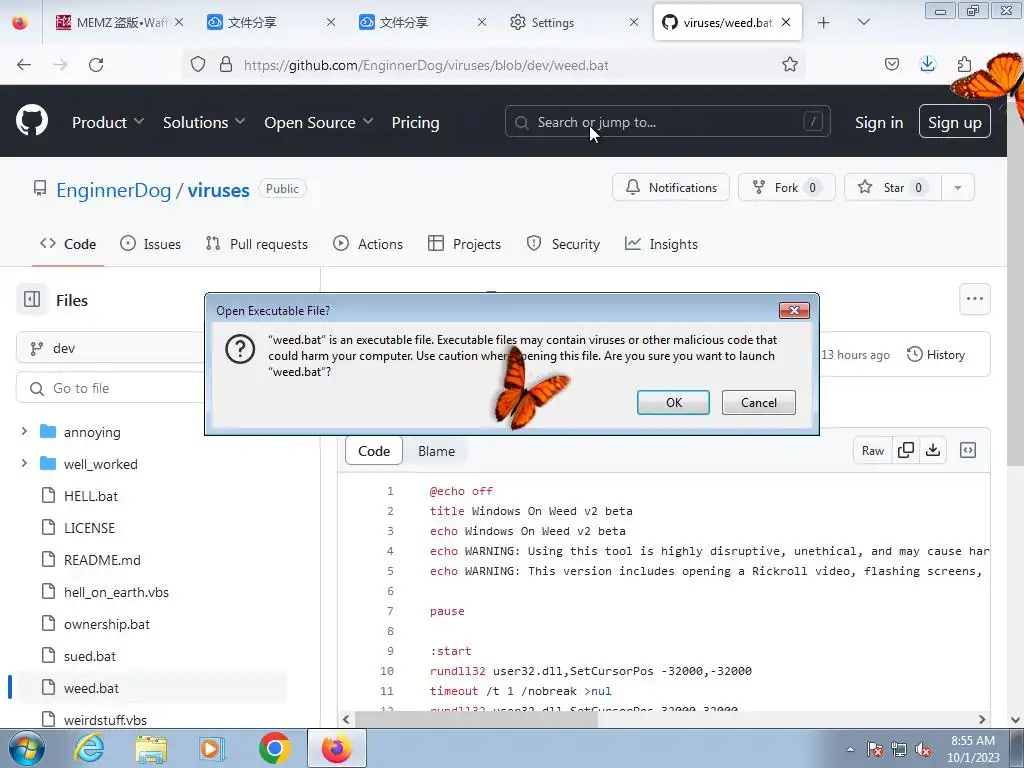This screenshot has width=1024, height=768.
Task: Switch to the Blame view
Action: tap(436, 451)
